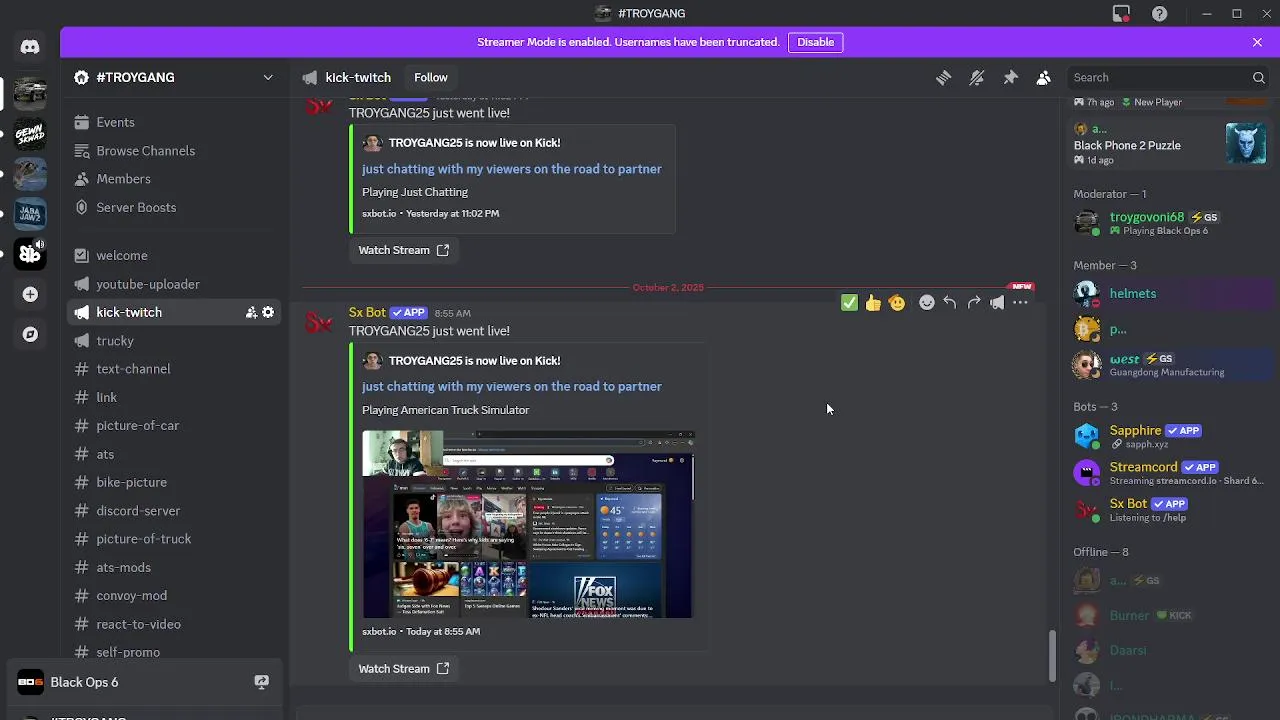Open the Sx Bot username in message
This screenshot has width=1280, height=720.
[367, 312]
